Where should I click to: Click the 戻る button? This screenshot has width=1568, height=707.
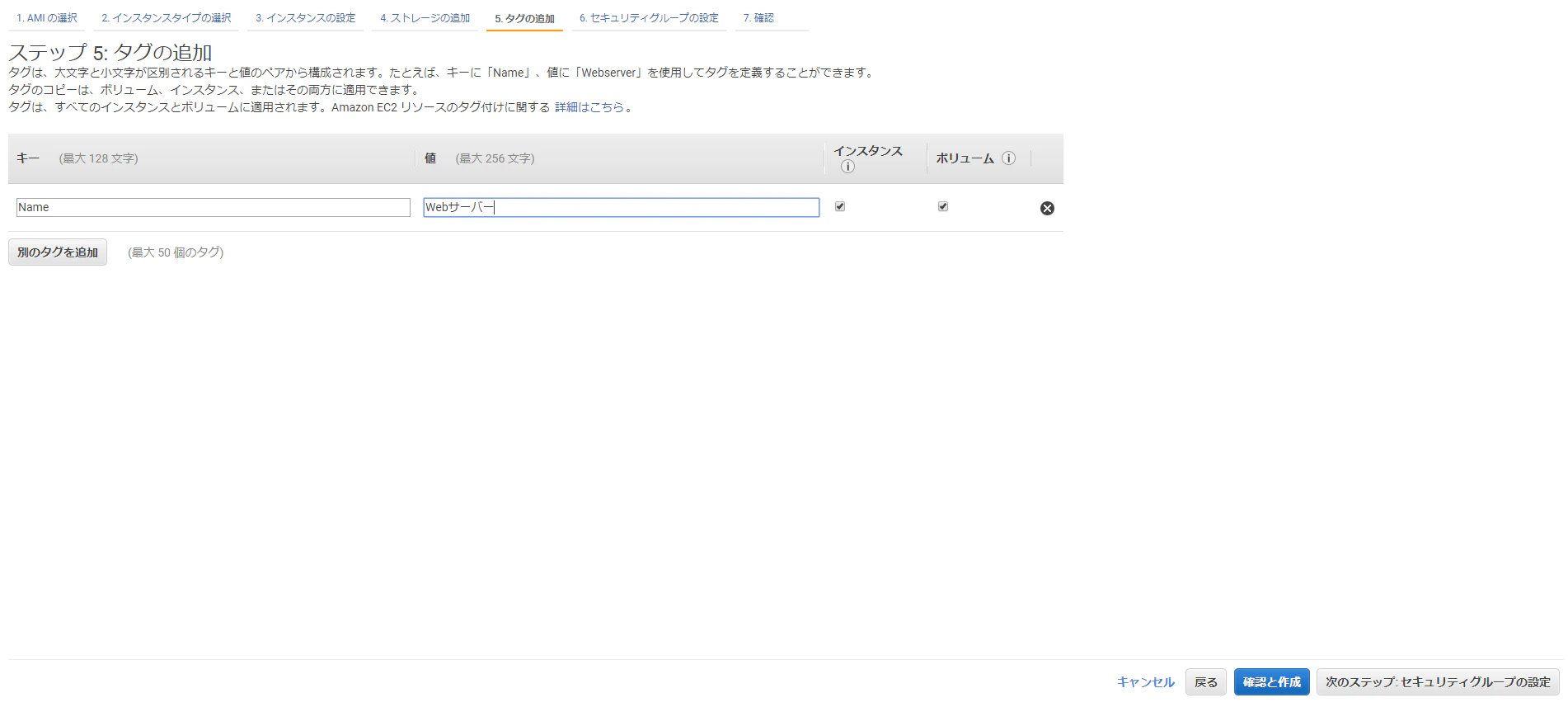[x=1206, y=682]
